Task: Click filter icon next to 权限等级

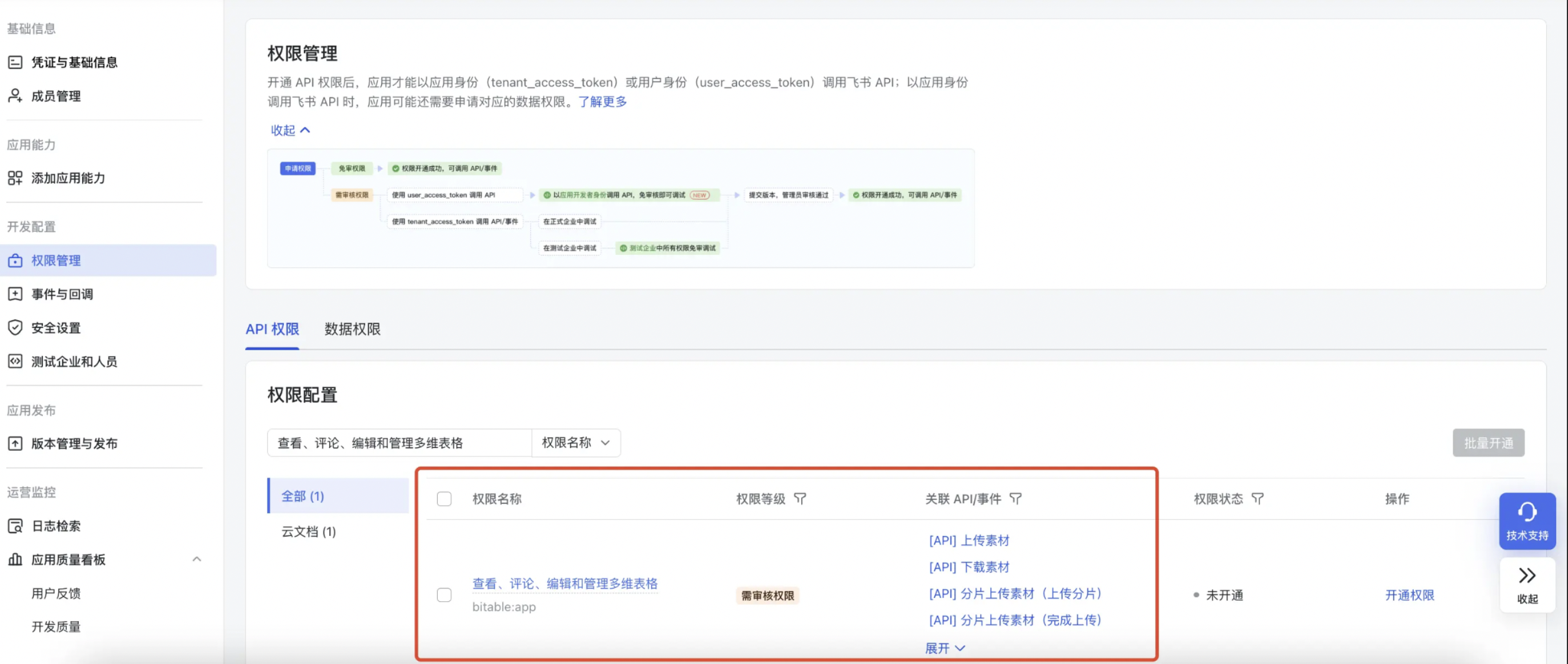Action: pyautogui.click(x=800, y=498)
